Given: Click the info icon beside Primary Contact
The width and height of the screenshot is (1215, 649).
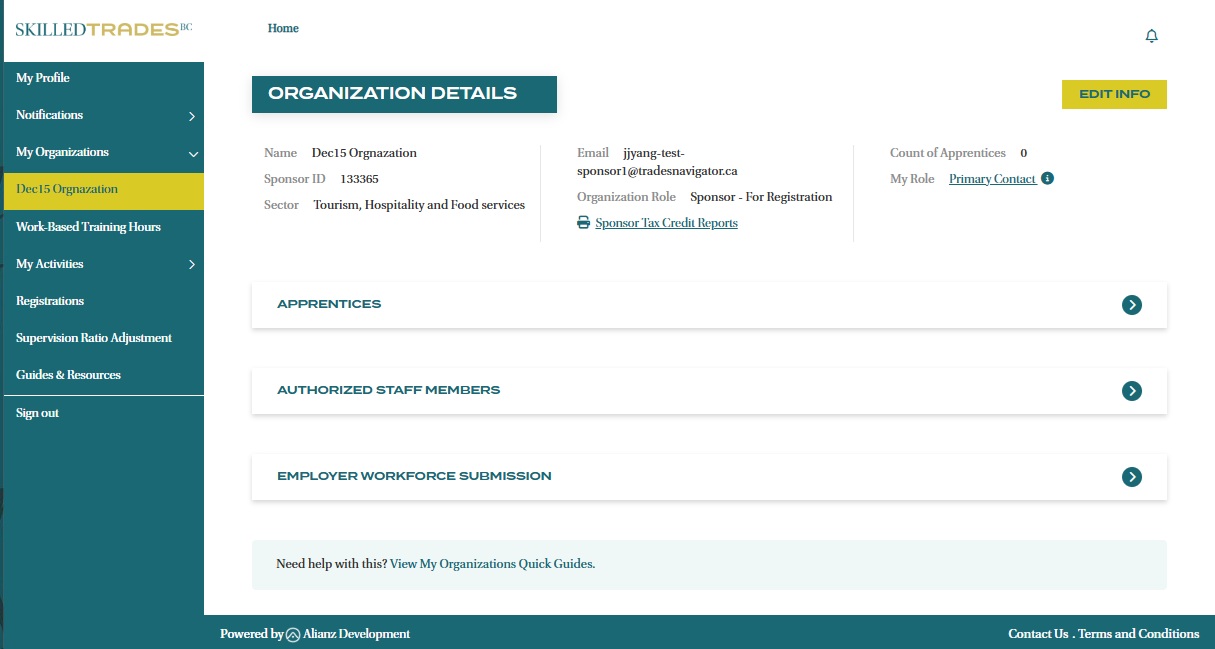Looking at the screenshot, I should pos(1047,179).
